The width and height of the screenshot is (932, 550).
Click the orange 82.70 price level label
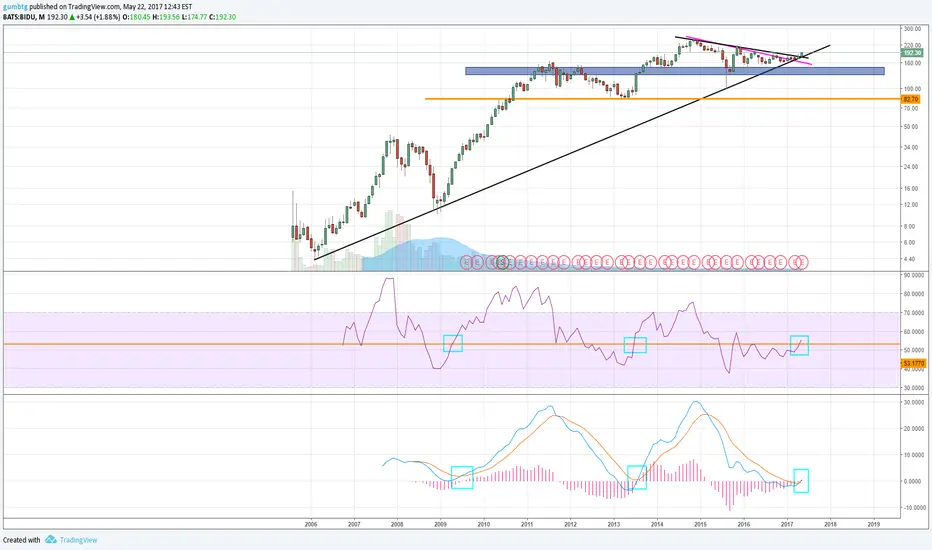[x=911, y=99]
